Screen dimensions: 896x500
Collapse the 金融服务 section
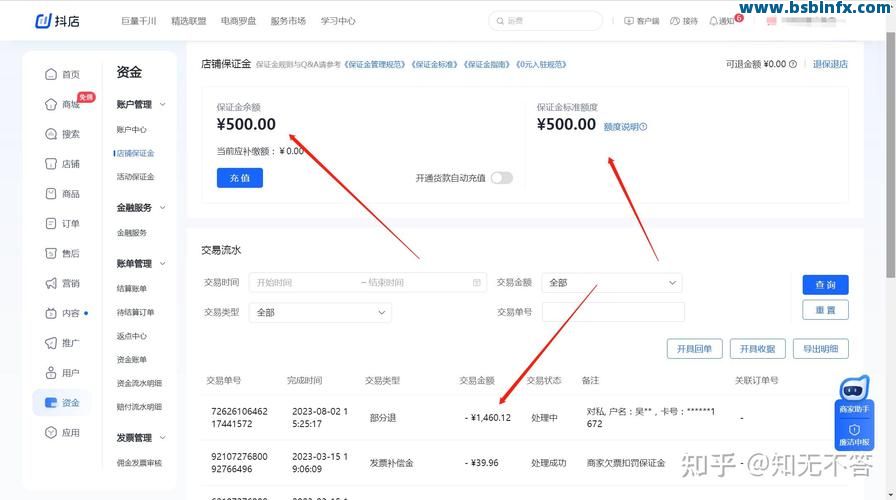click(x=163, y=207)
